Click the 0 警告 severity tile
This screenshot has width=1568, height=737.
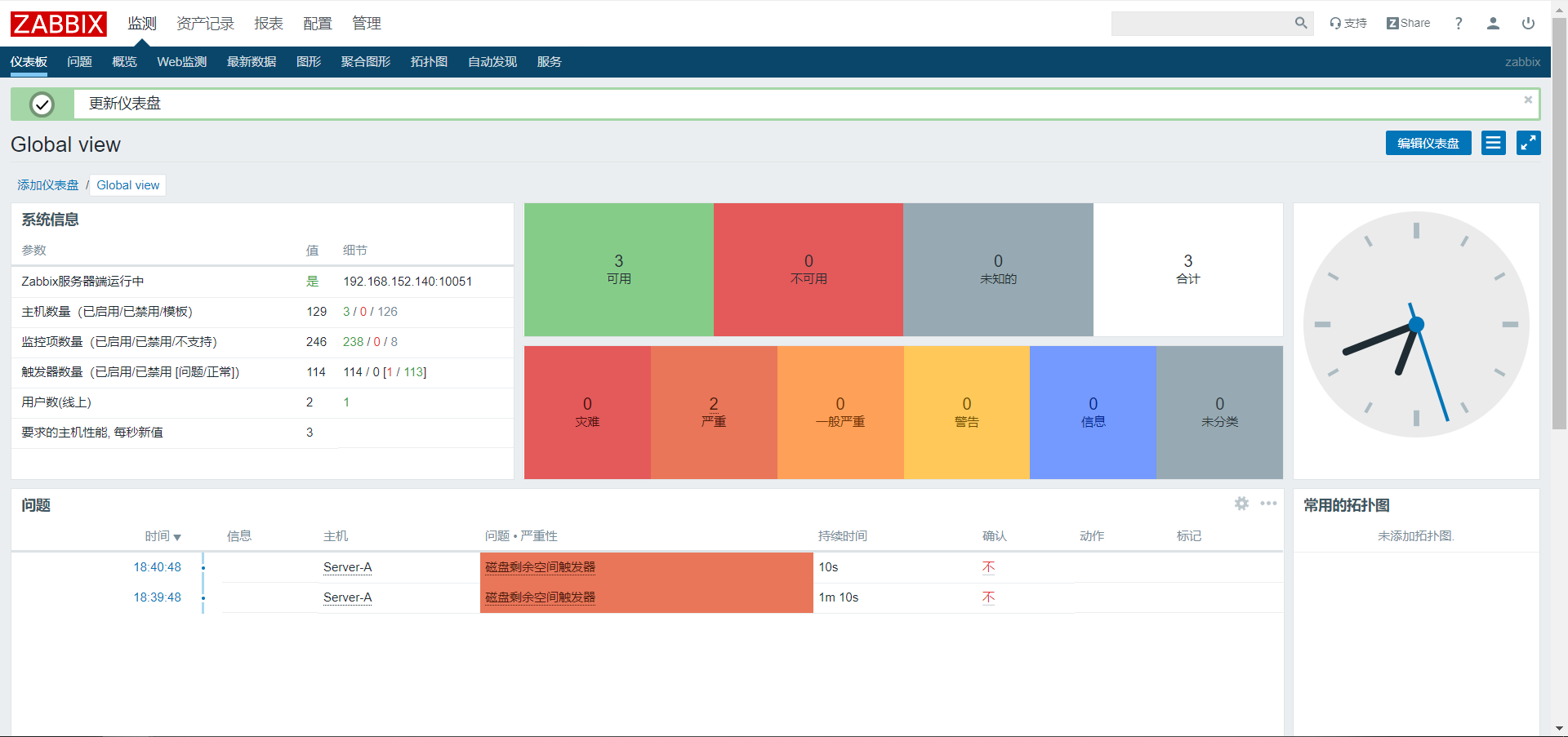click(x=967, y=412)
